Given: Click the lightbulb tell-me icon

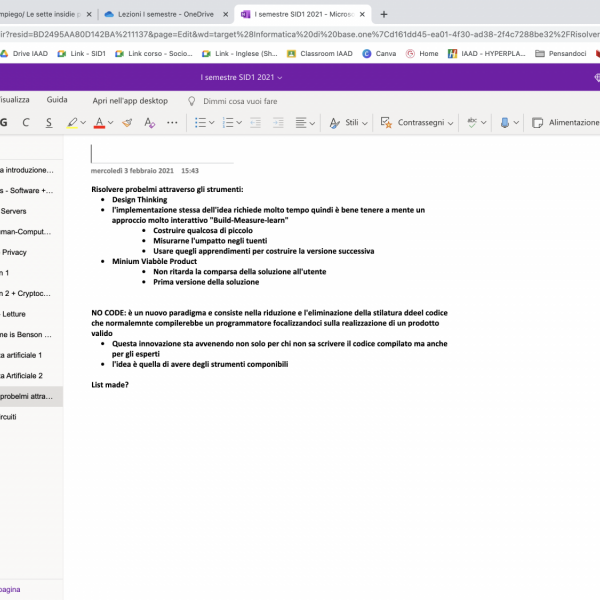Looking at the screenshot, I should [192, 101].
